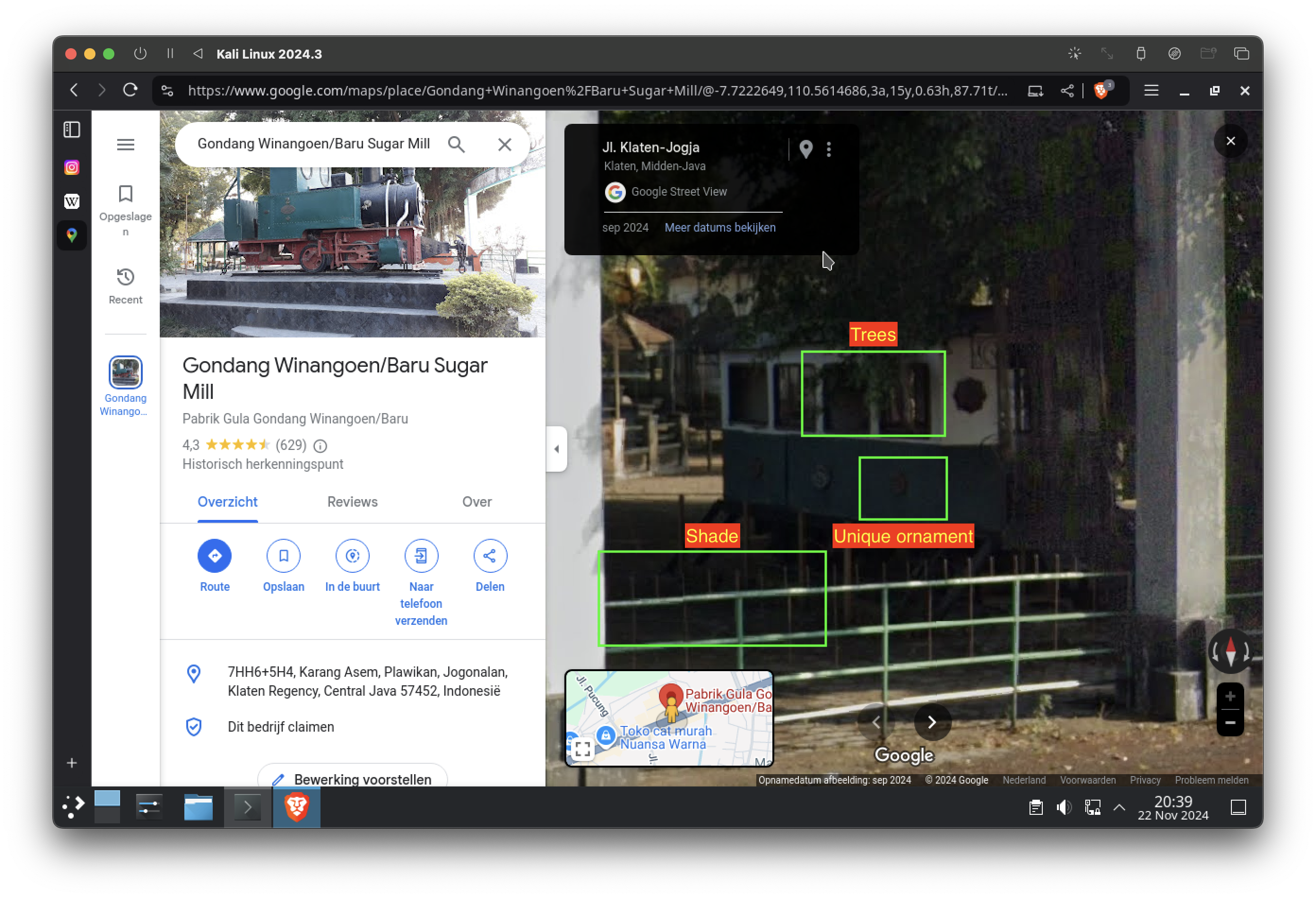This screenshot has width=1316, height=898.
Task: Move to previous Street View position
Action: tap(876, 722)
